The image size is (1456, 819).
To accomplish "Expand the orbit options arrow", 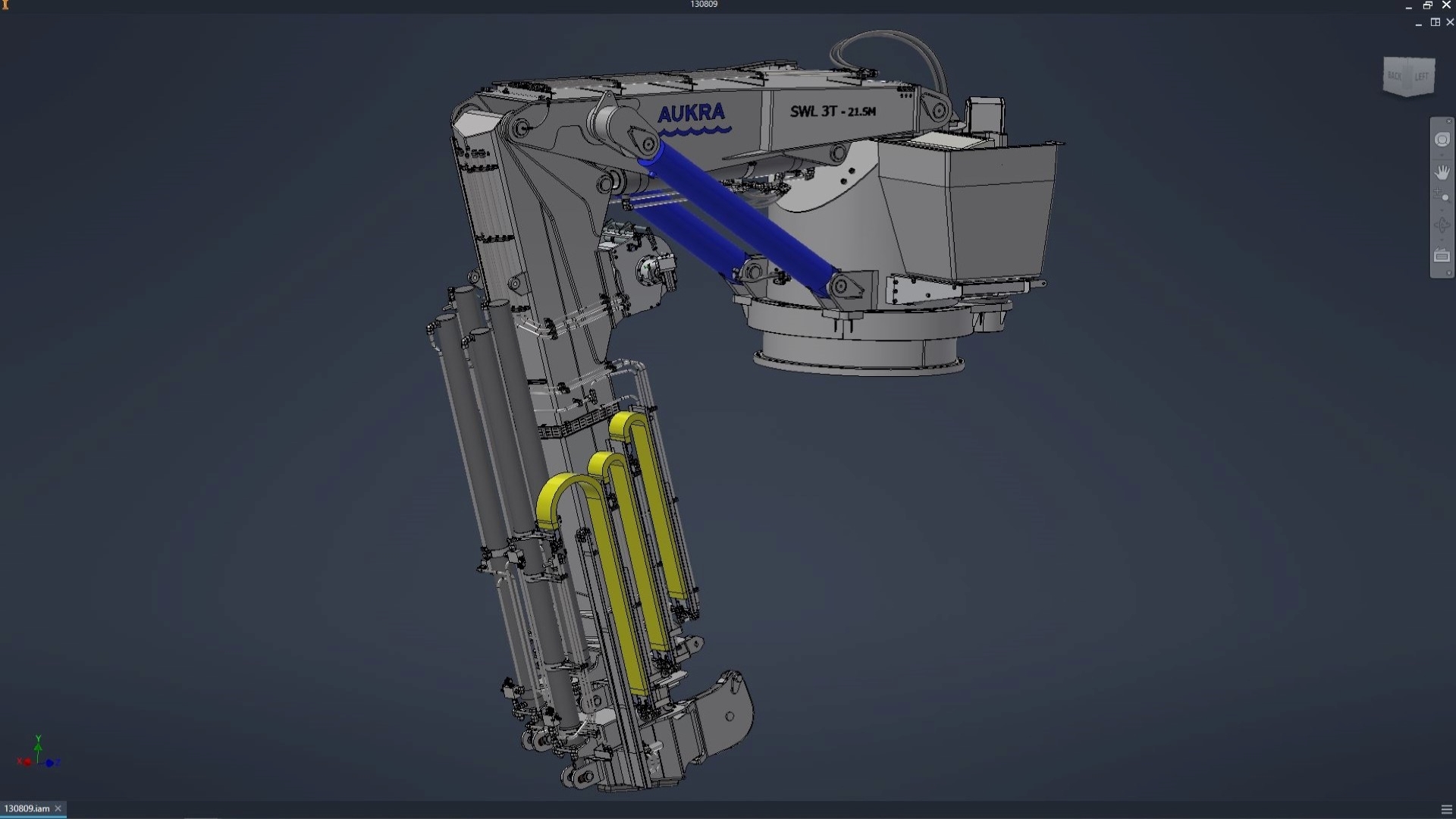I will 1442,240.
